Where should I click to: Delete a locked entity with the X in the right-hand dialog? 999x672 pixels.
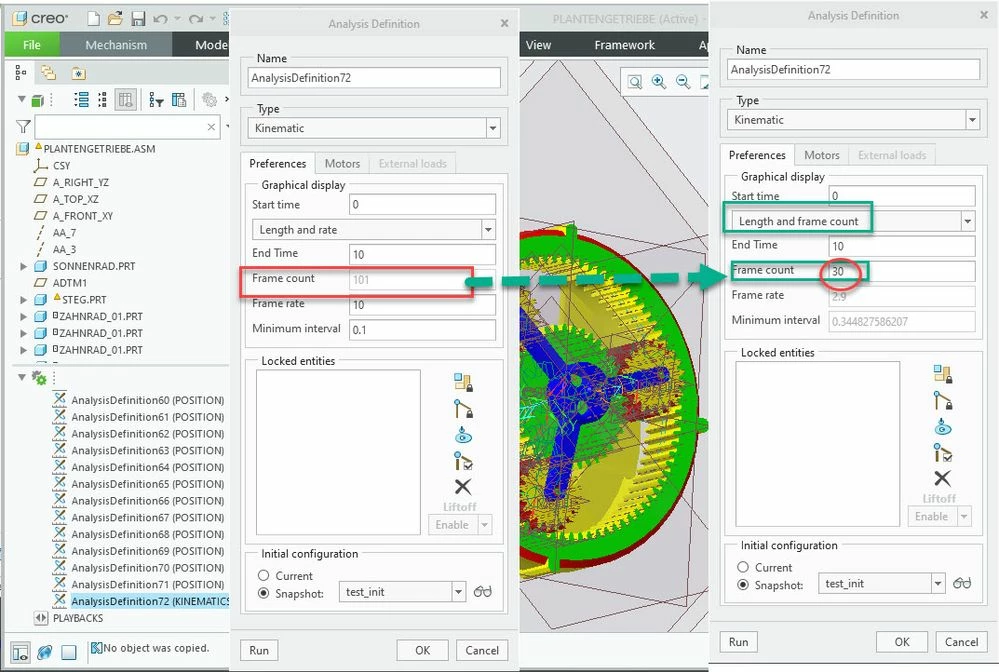coord(942,478)
